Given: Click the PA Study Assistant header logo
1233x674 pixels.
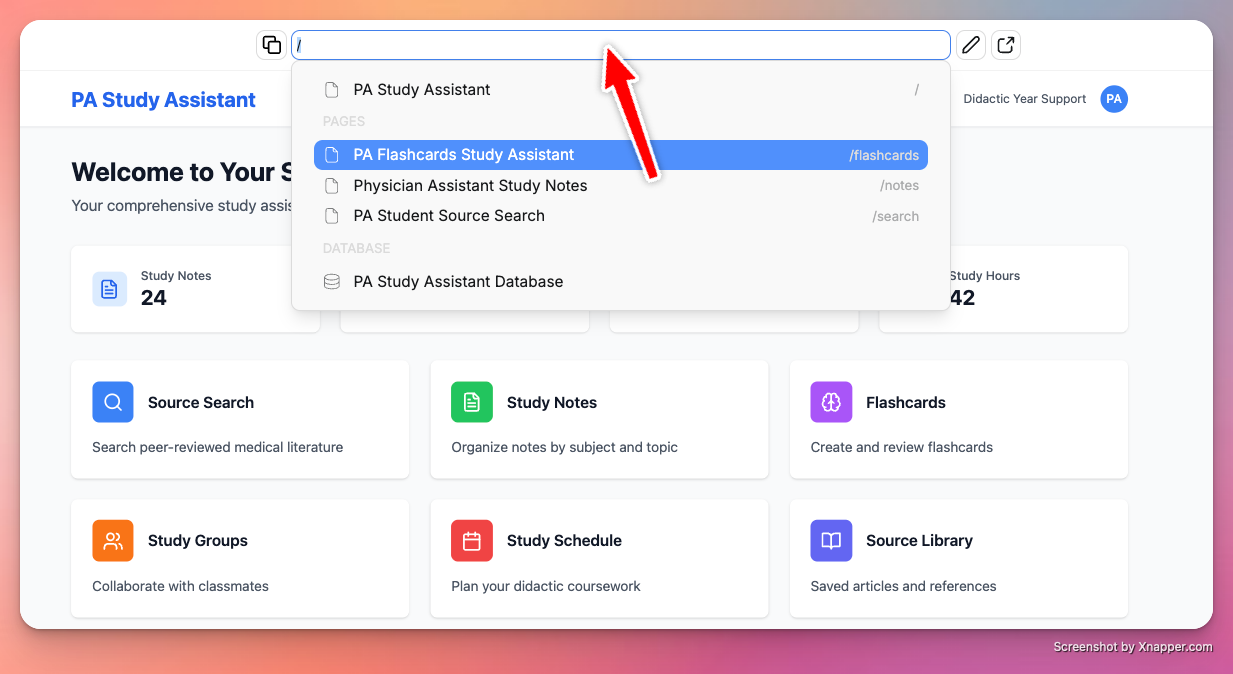Looking at the screenshot, I should [164, 100].
